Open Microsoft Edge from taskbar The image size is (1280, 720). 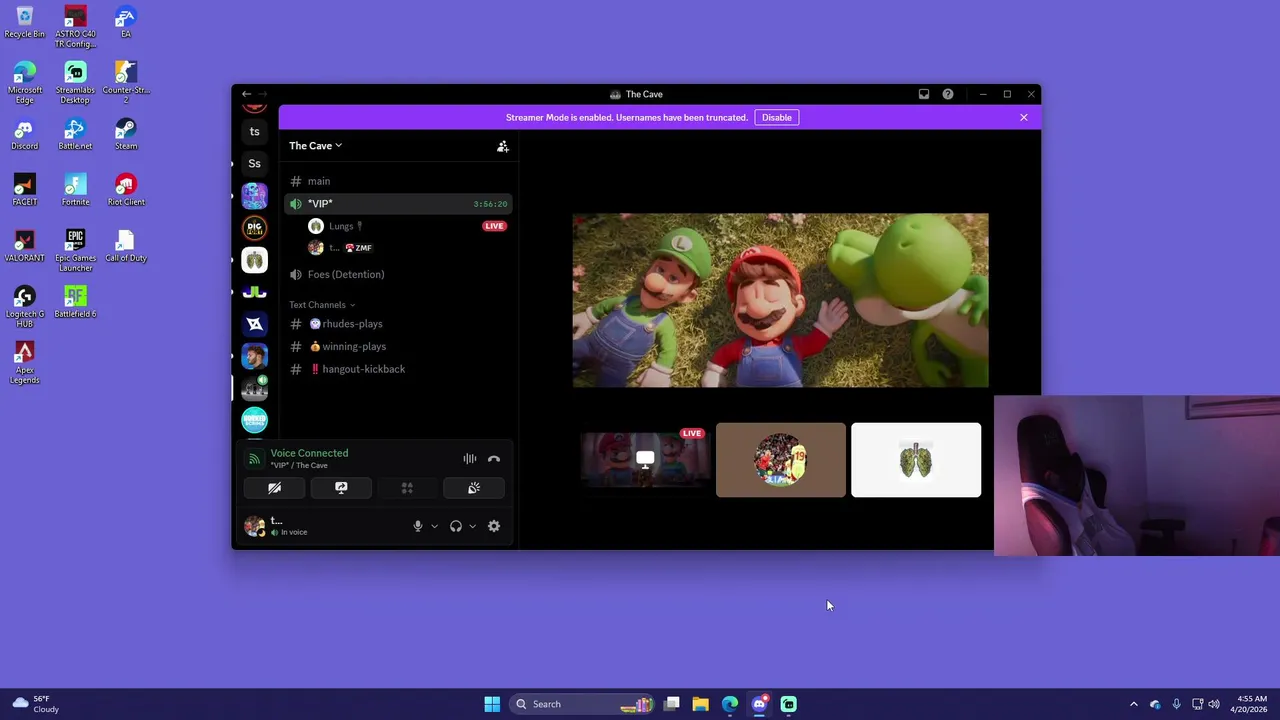[x=730, y=704]
